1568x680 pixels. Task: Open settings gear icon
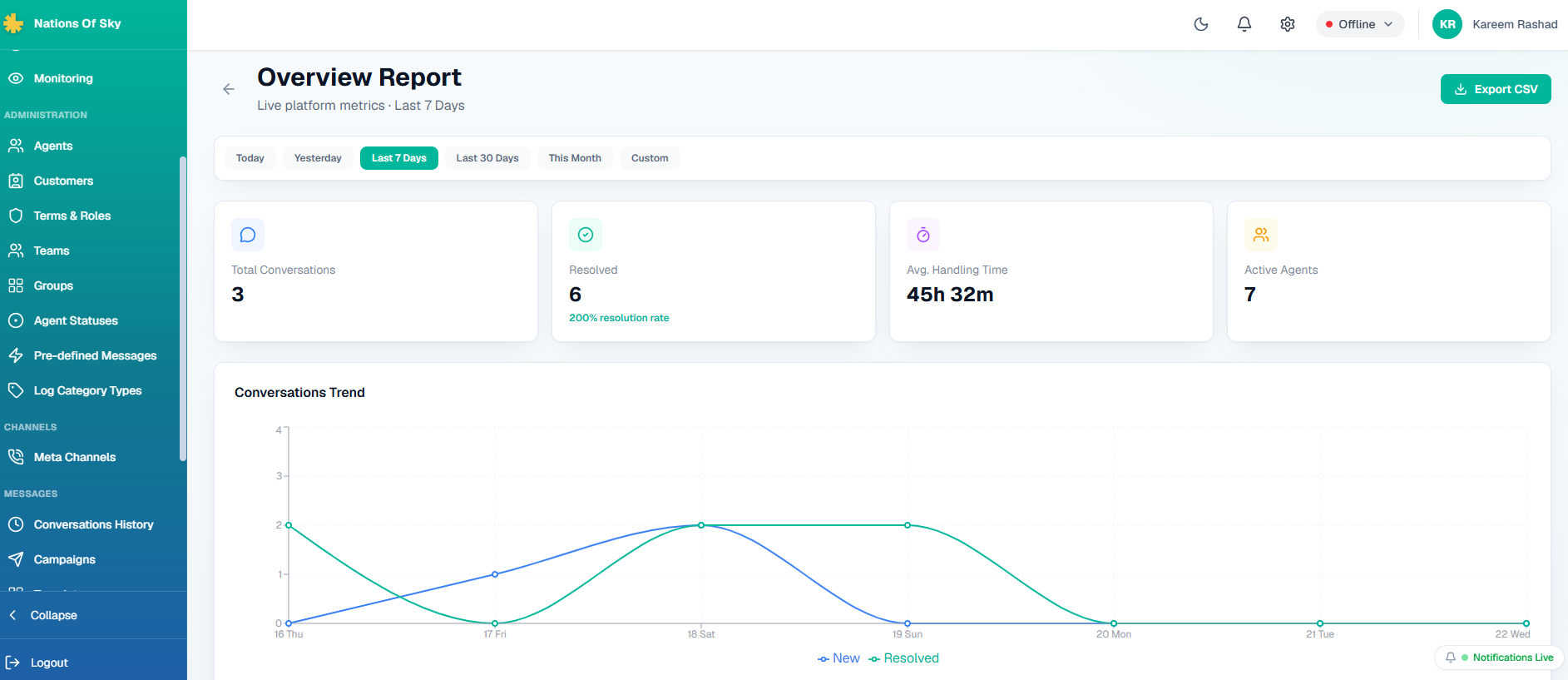pyautogui.click(x=1288, y=24)
